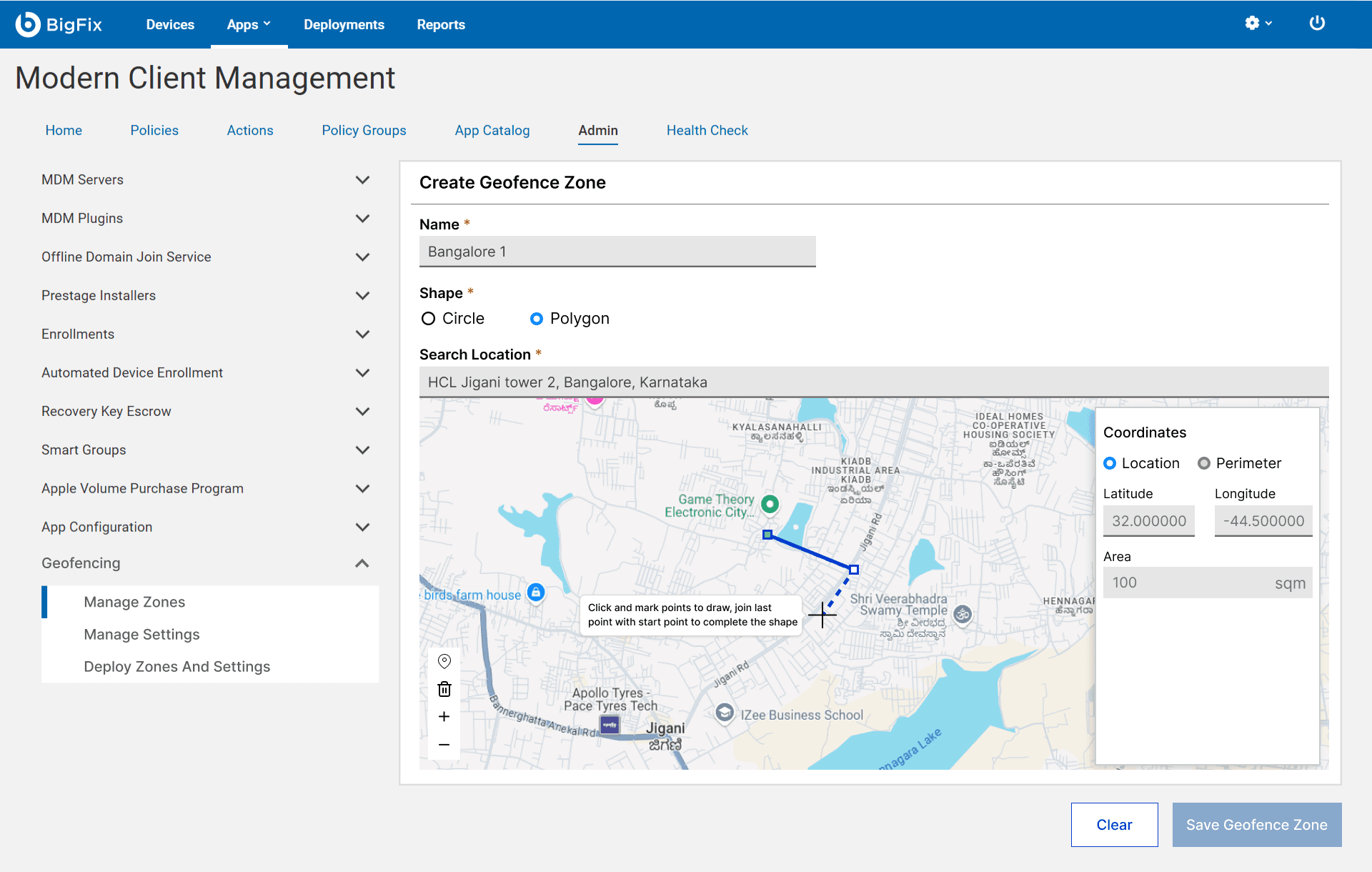Click the Clear button
The width and height of the screenshot is (1372, 872).
coord(1115,825)
